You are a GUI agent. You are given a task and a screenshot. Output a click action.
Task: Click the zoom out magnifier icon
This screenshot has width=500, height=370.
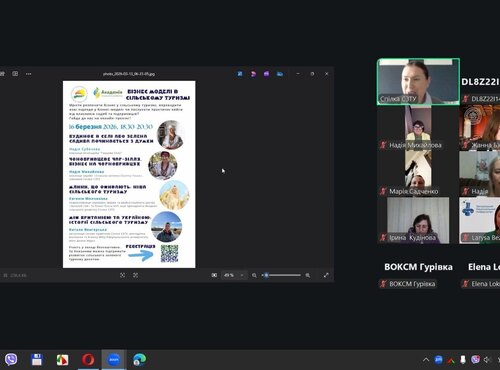click(x=254, y=275)
